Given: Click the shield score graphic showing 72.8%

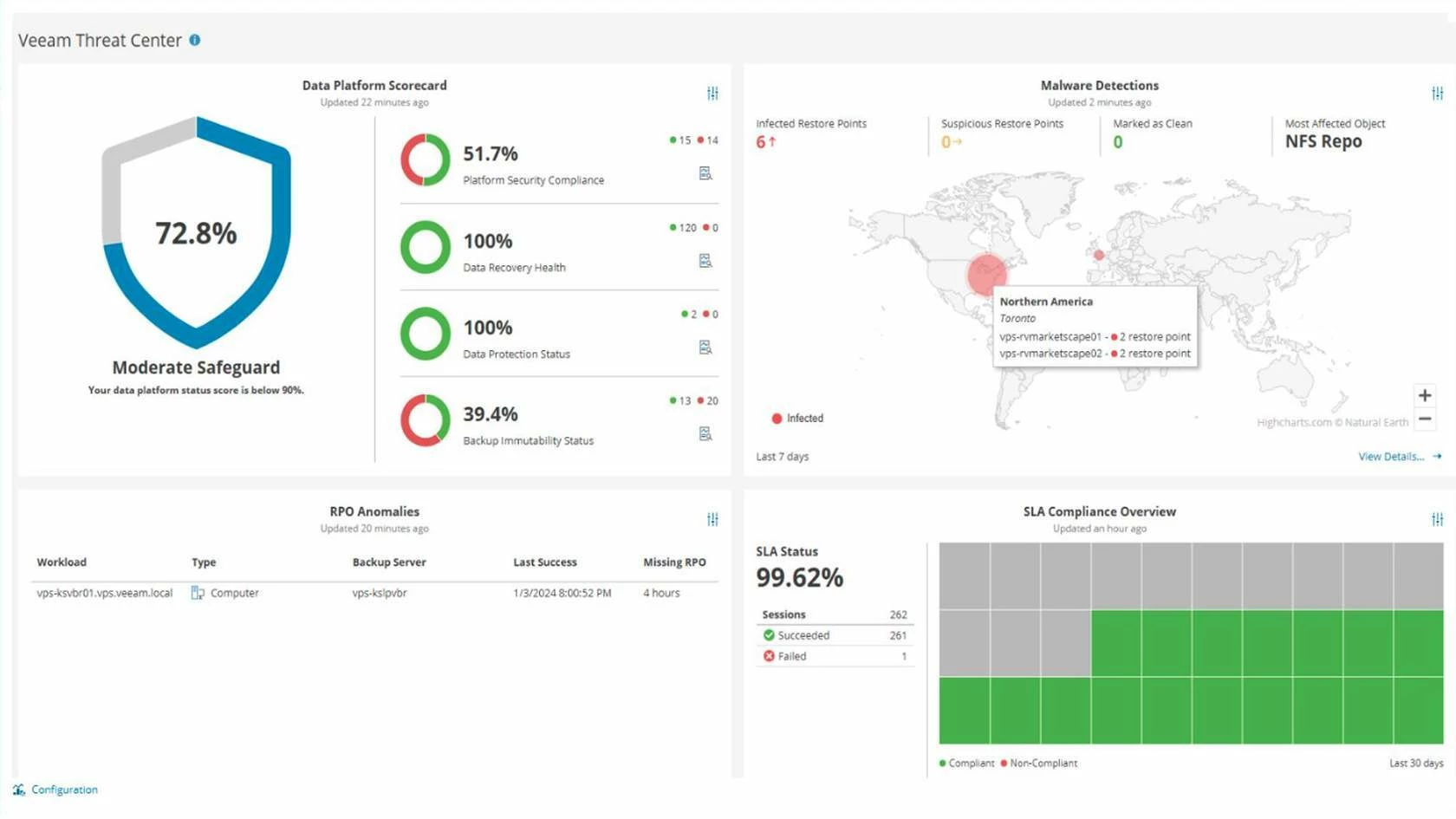Looking at the screenshot, I should pos(196,233).
